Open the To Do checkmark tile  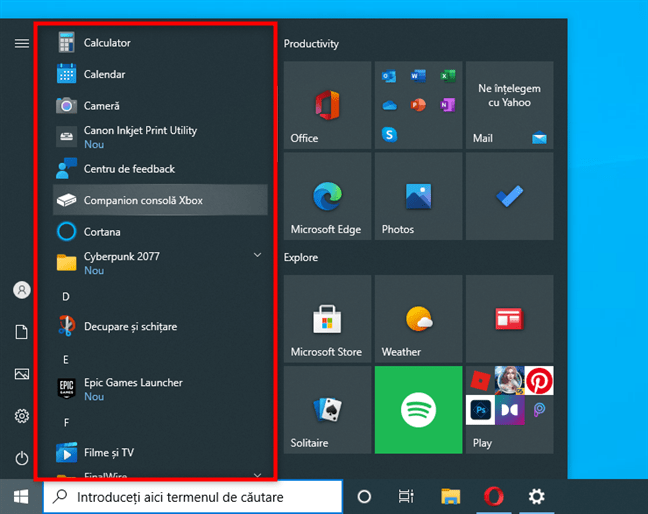click(x=510, y=196)
